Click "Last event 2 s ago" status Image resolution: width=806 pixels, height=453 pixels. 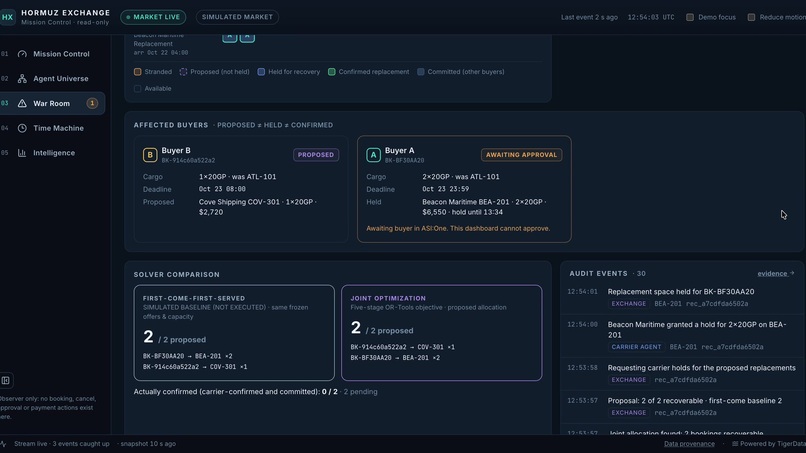[x=589, y=17]
